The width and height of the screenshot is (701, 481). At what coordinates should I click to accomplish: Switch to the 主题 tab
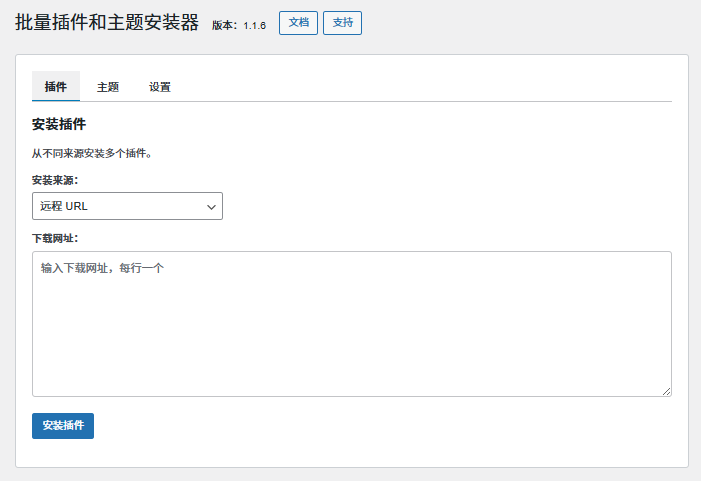[108, 87]
